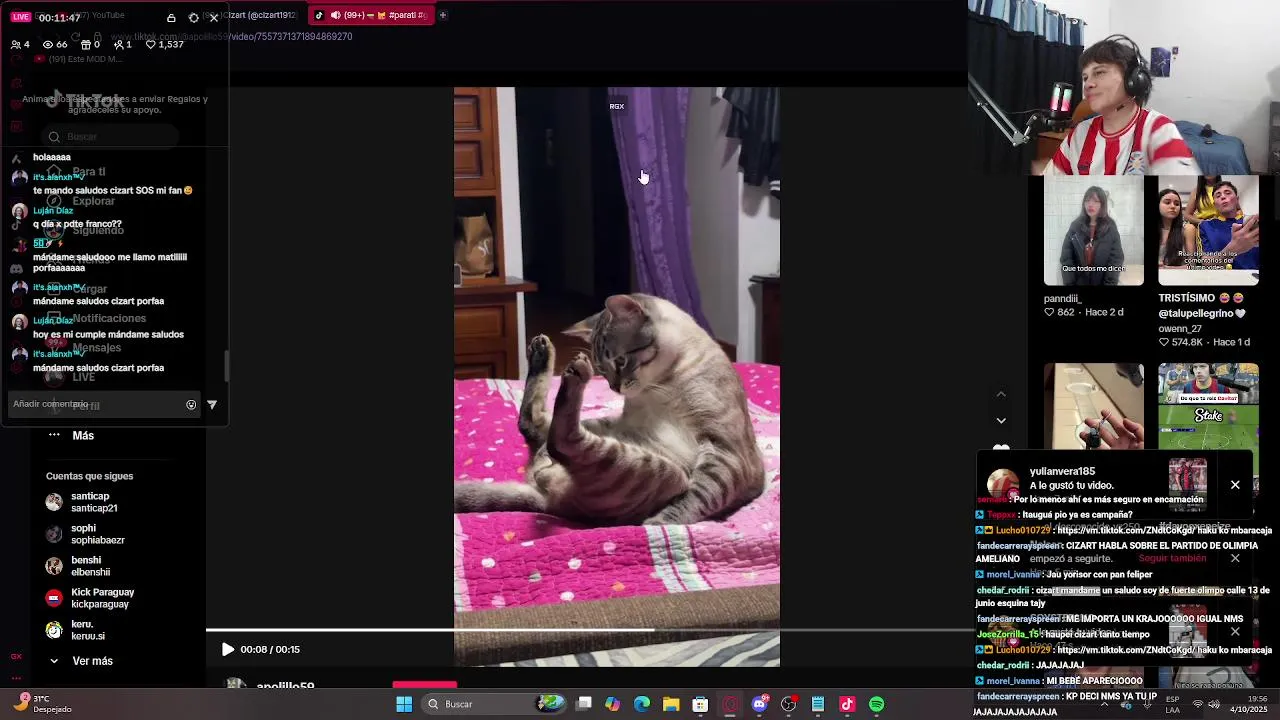Open Spotify from the taskbar
Viewport: 1280px width, 720px height.
pos(877,704)
